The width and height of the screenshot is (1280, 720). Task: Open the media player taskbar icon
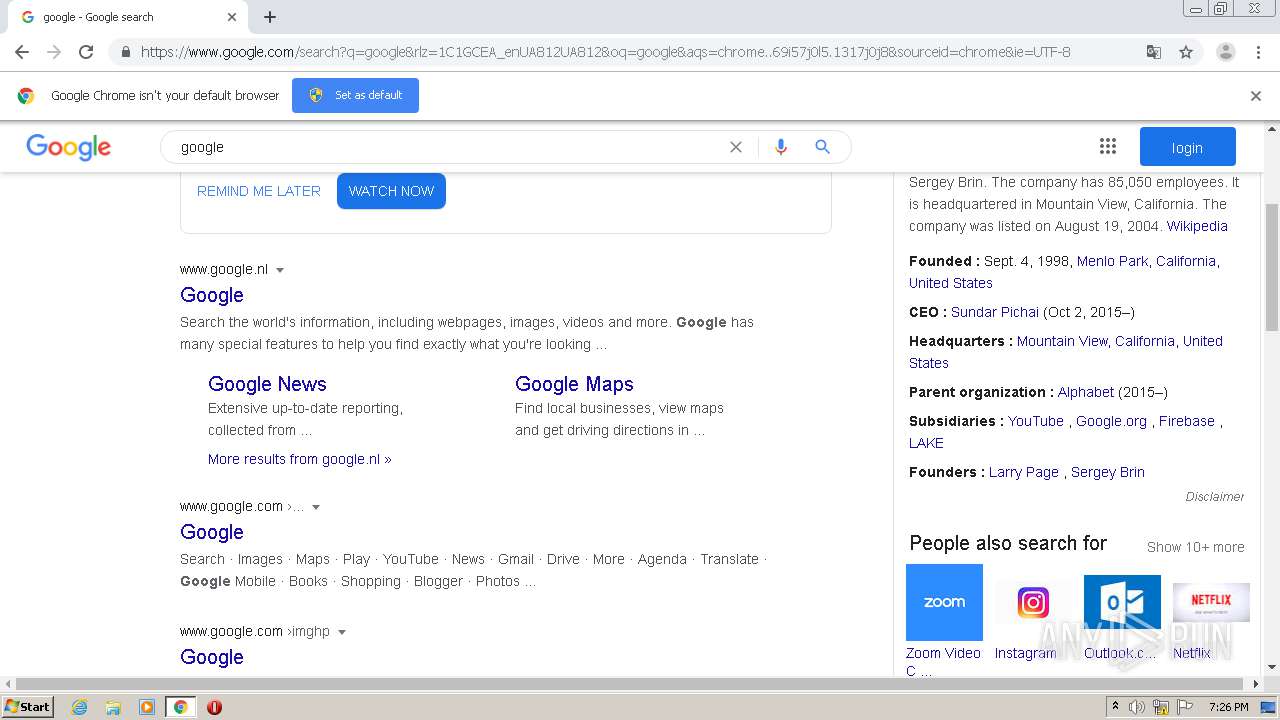coord(147,707)
